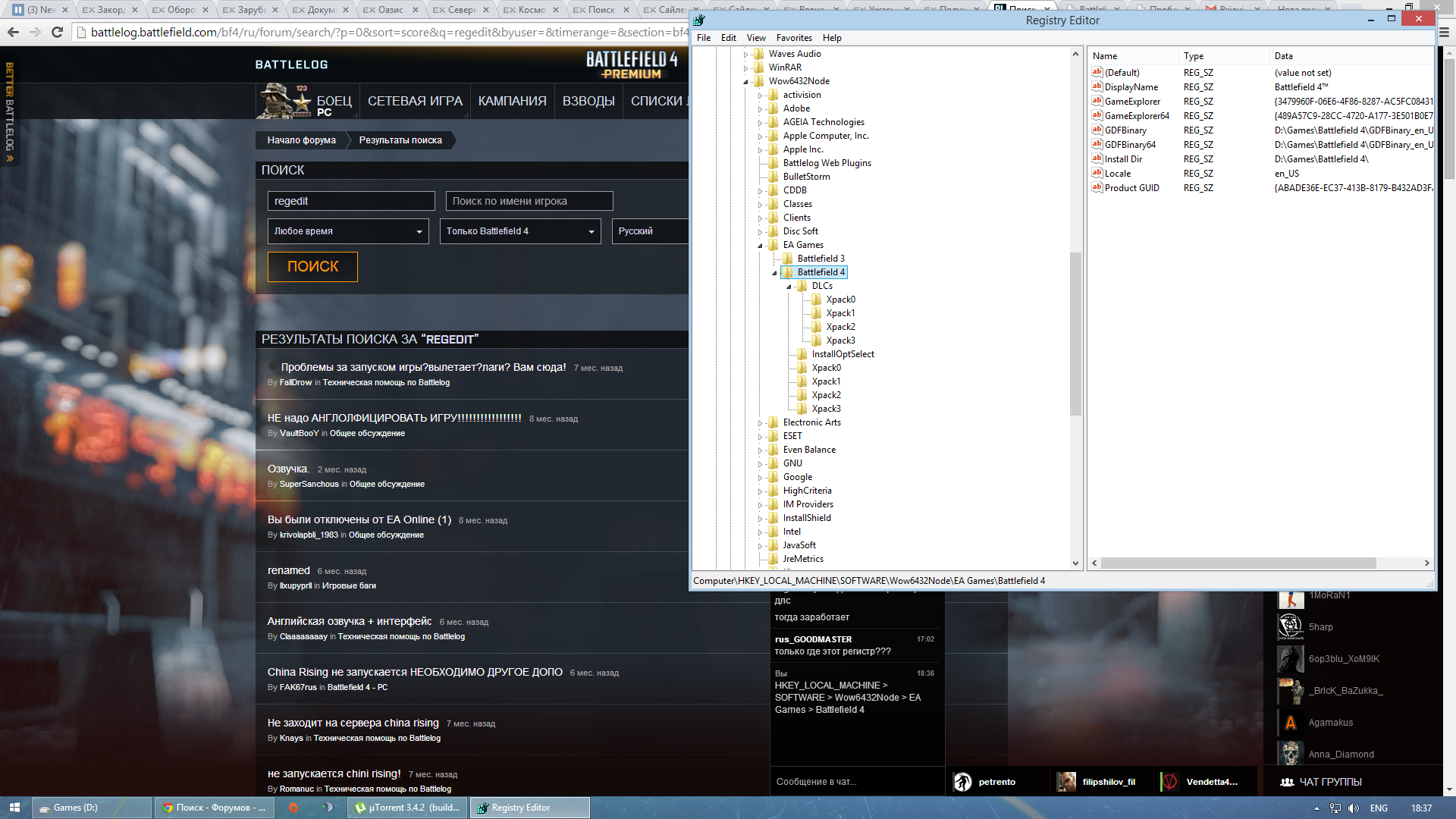Image resolution: width=1456 pixels, height=819 pixels.
Task: Show hidden system tray icons arrow
Action: click(1316, 808)
